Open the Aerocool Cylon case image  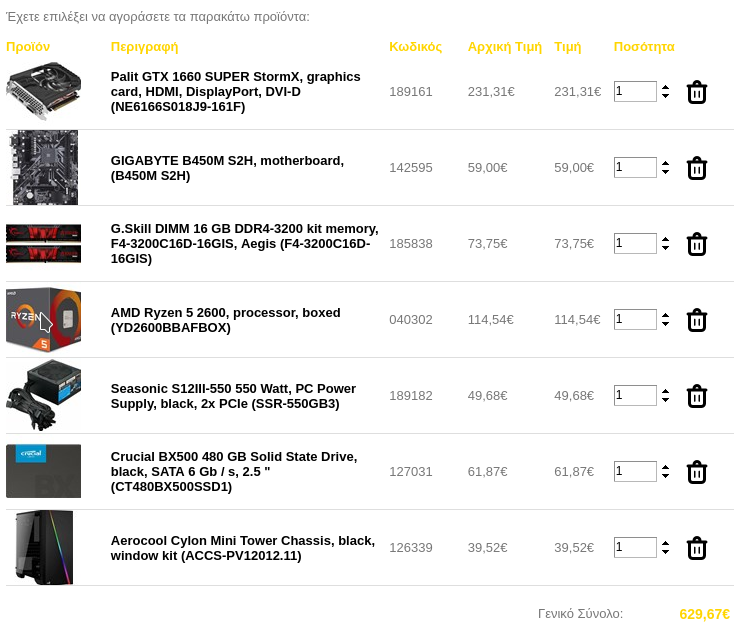[x=43, y=547]
